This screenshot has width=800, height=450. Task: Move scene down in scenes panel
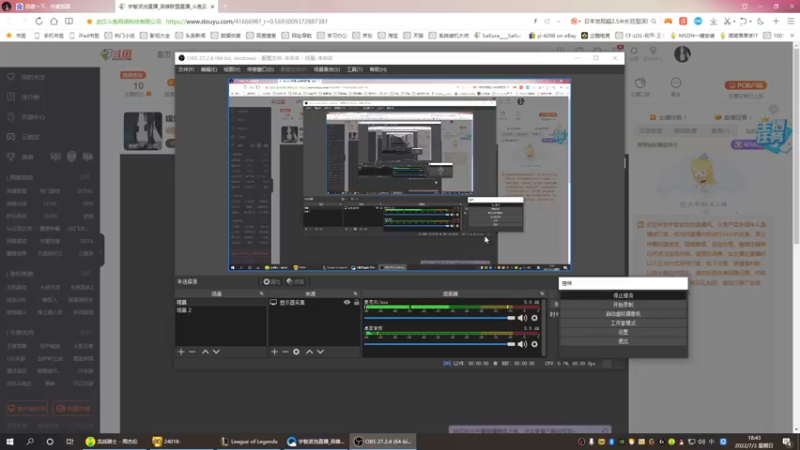[216, 352]
